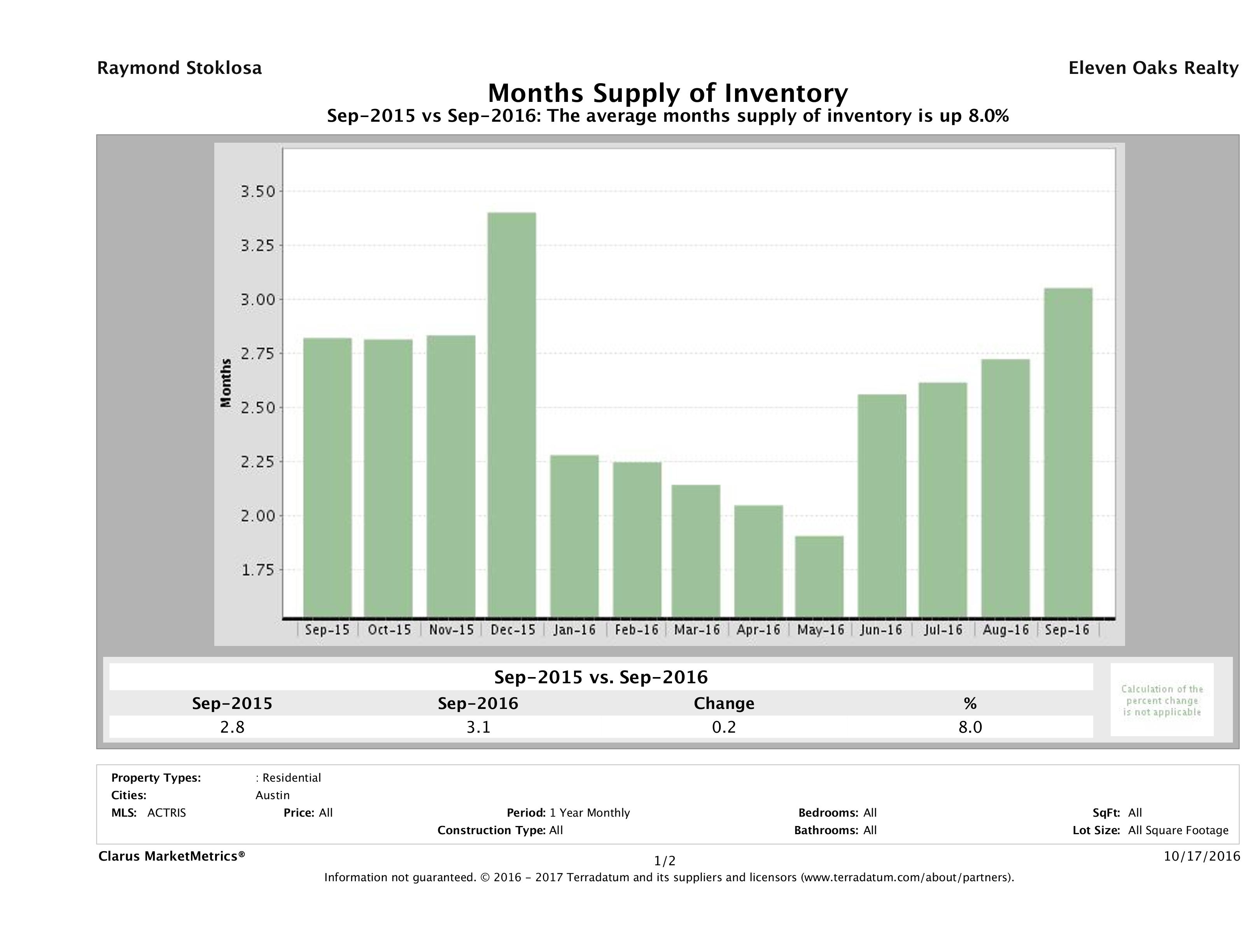1255x952 pixels.
Task: Select the Aug-16 axis label
Action: point(1005,630)
